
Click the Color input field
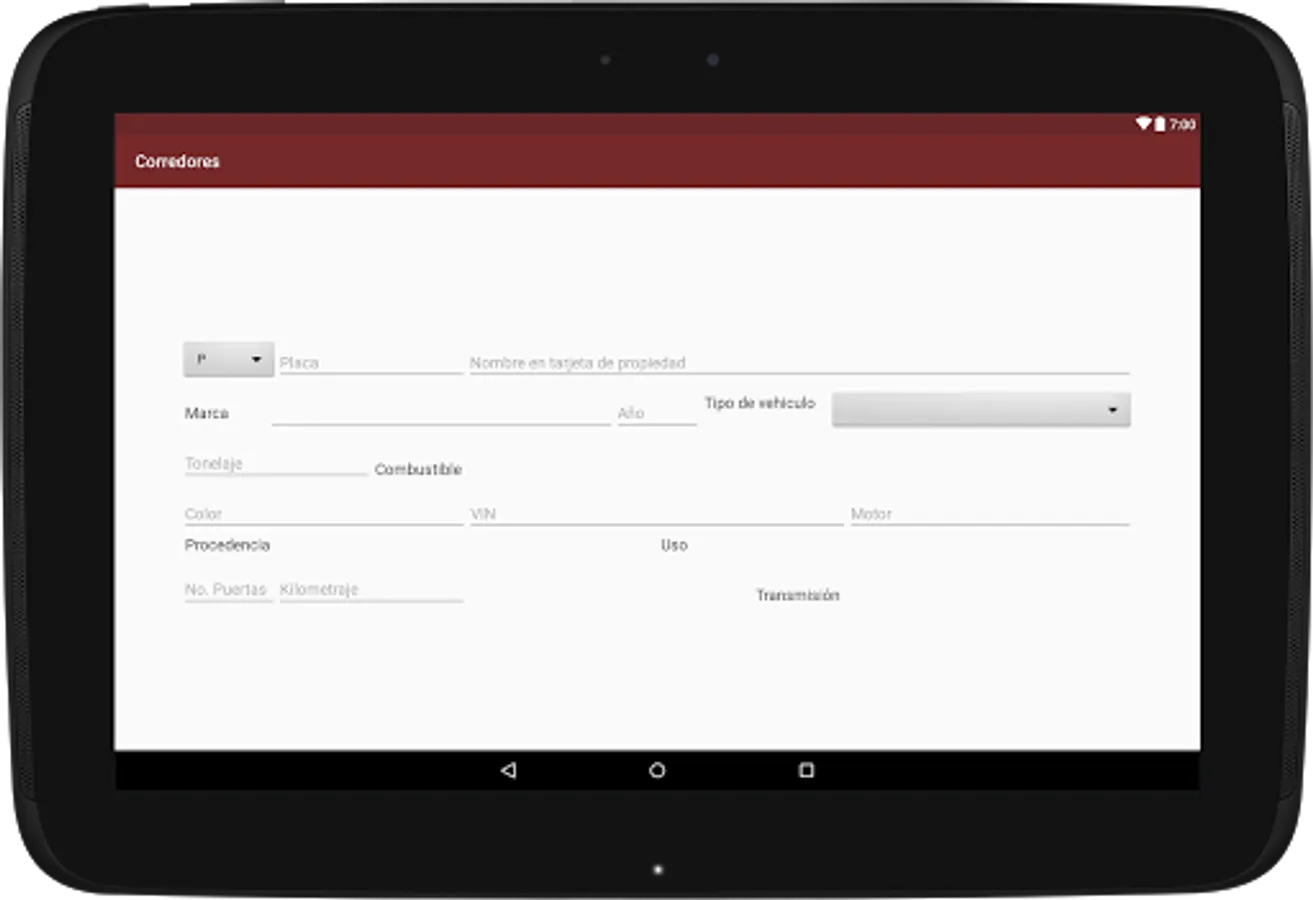click(324, 513)
